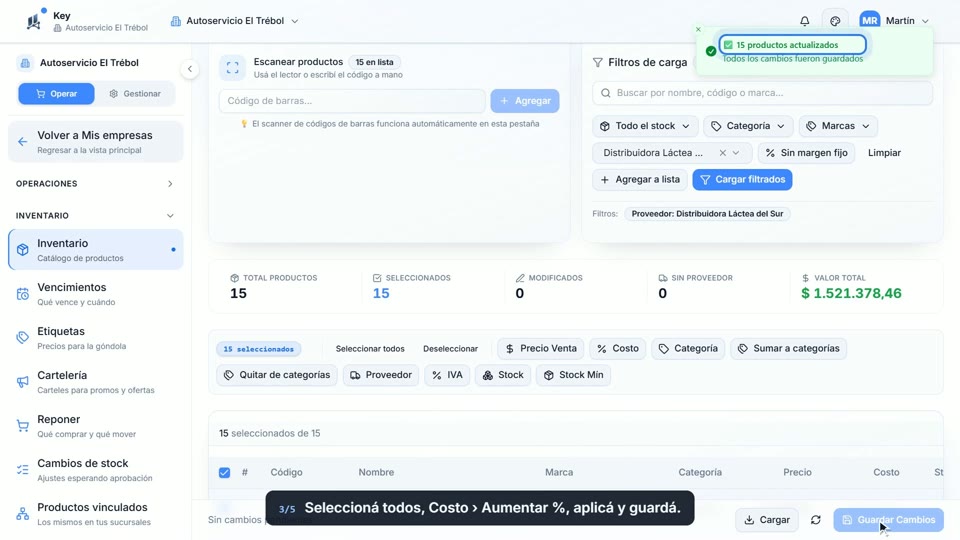Click the Código column header

coord(287,473)
